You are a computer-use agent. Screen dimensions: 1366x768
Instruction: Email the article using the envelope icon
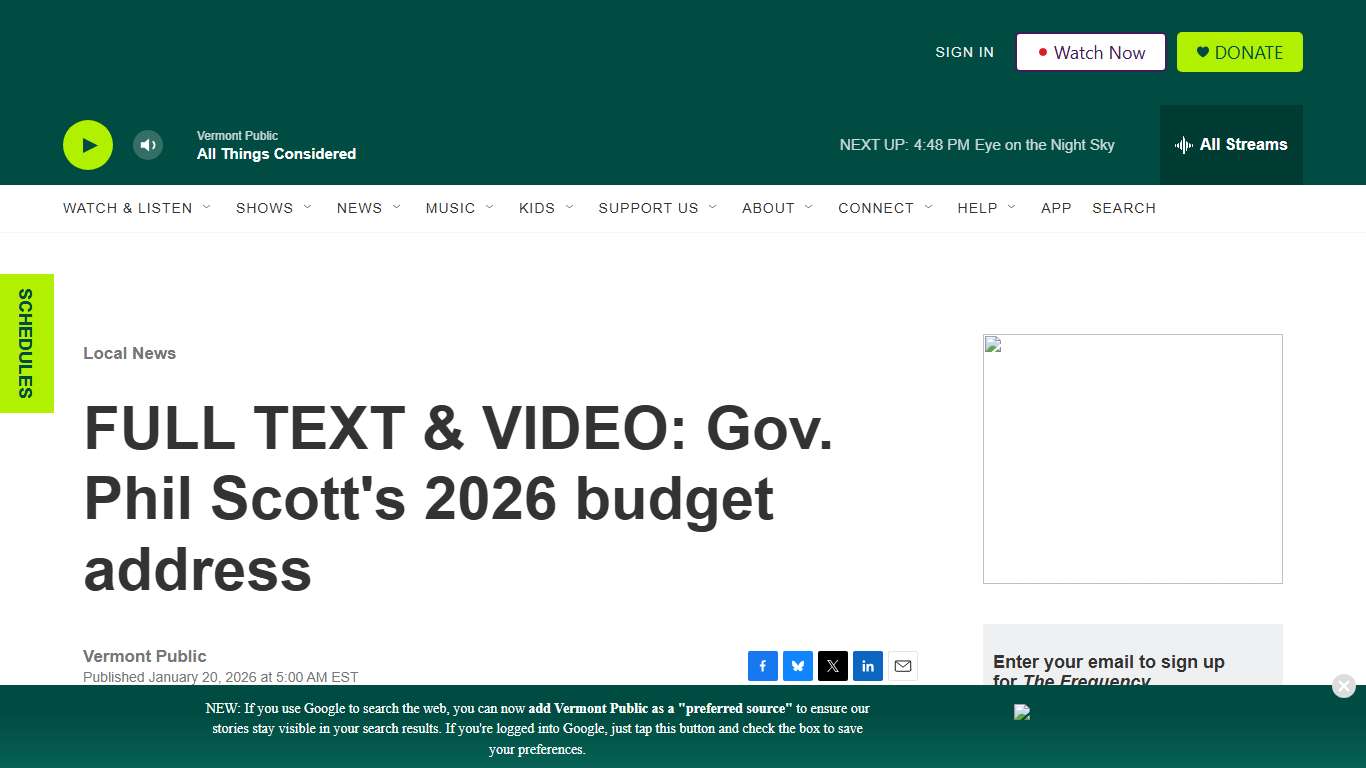click(903, 666)
